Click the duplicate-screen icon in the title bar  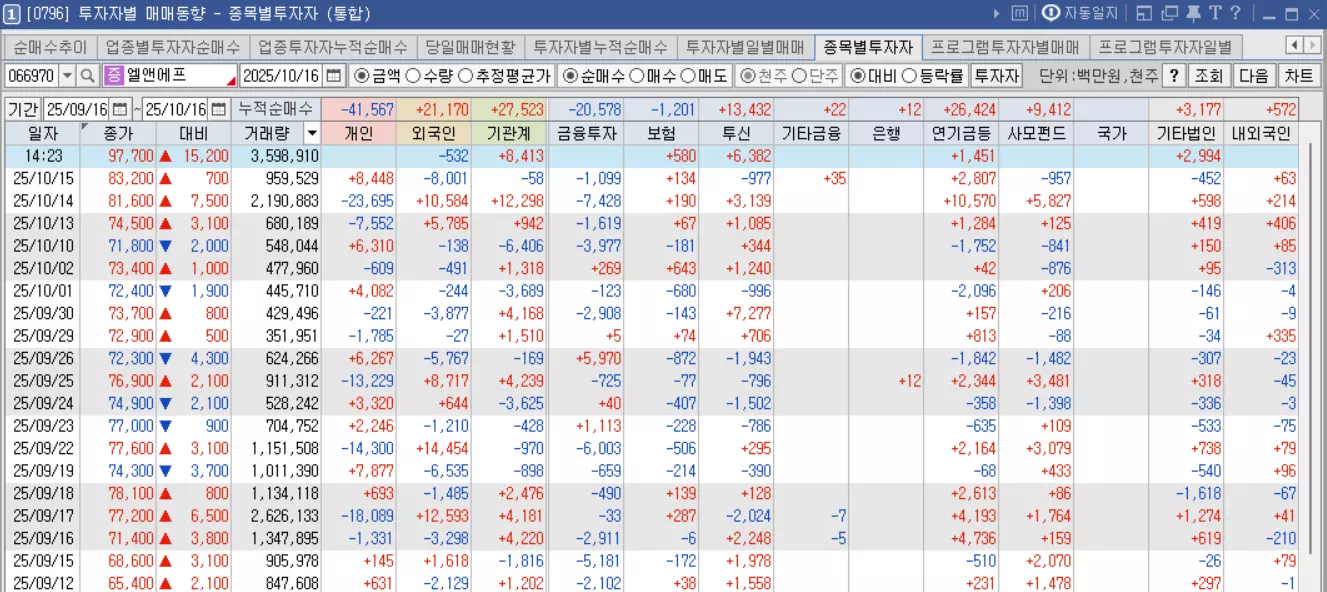[x=1170, y=12]
